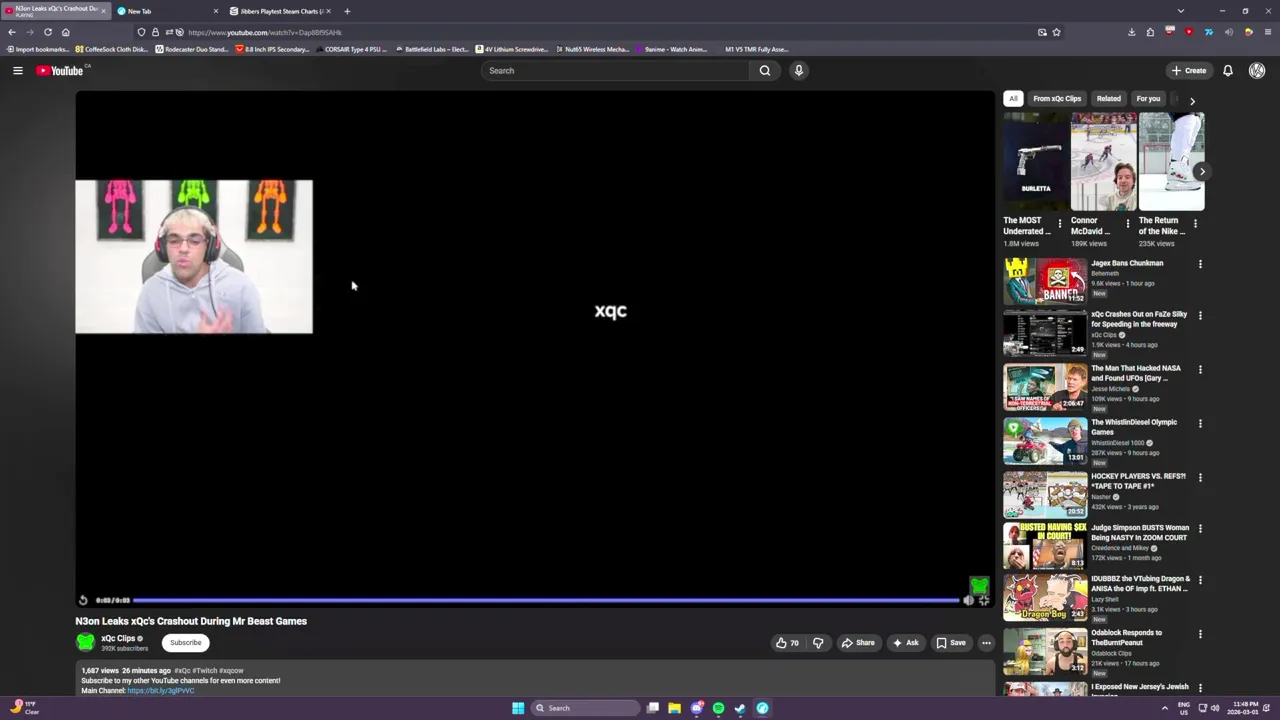
Task: Open options for Jagex Bans Chunkman
Action: coord(1200,264)
